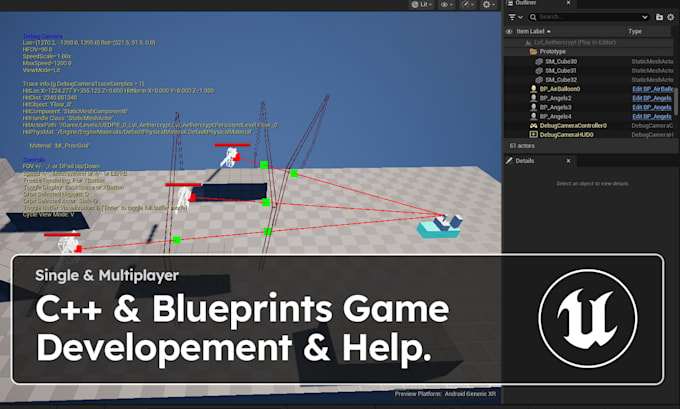Click the Outliner search magnifier icon
Screen dimensions: 680x409
533,17
